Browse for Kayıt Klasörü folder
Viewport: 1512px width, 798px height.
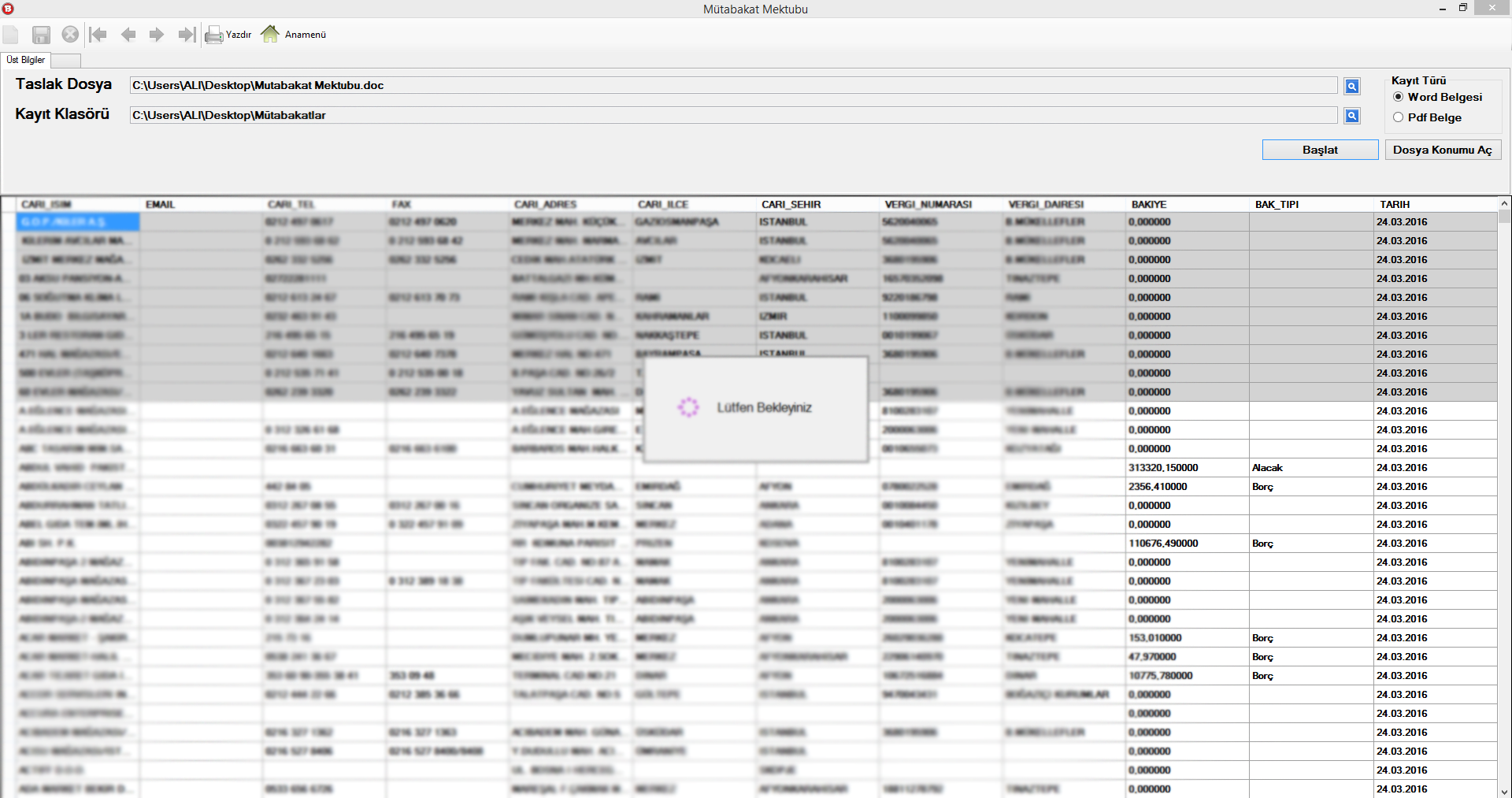(1351, 117)
